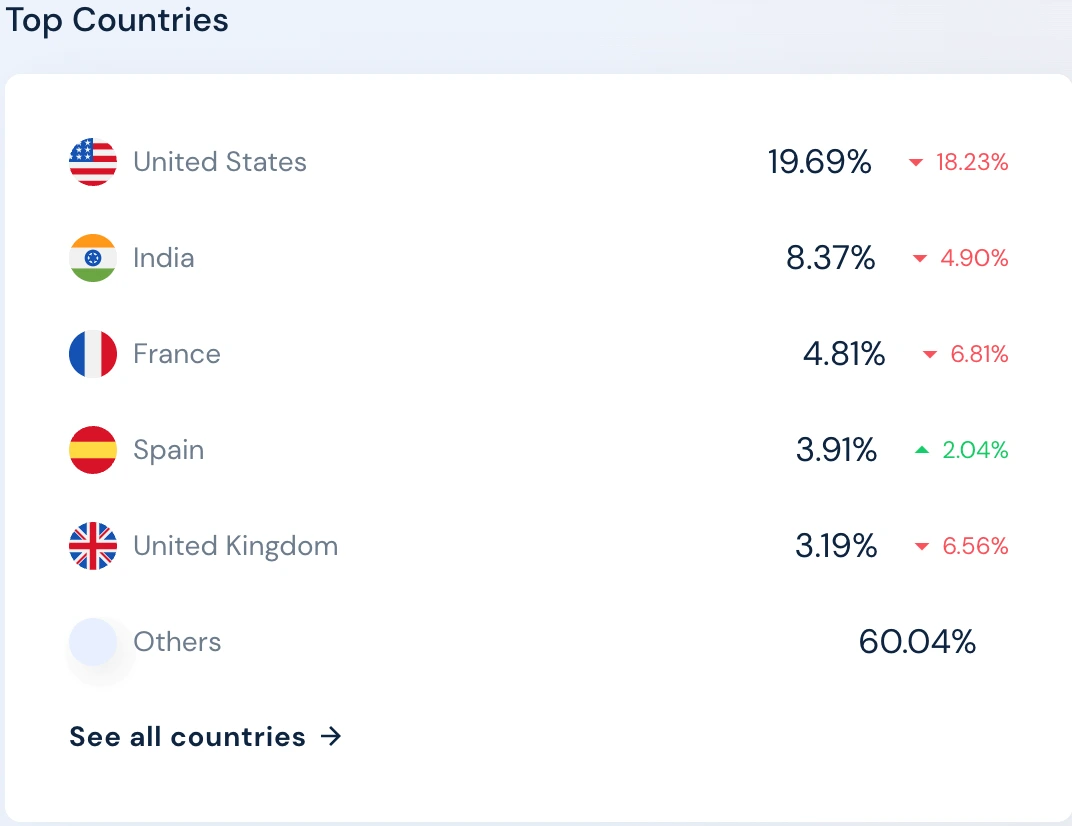Click the Spain country label
The image size is (1072, 826).
click(169, 450)
